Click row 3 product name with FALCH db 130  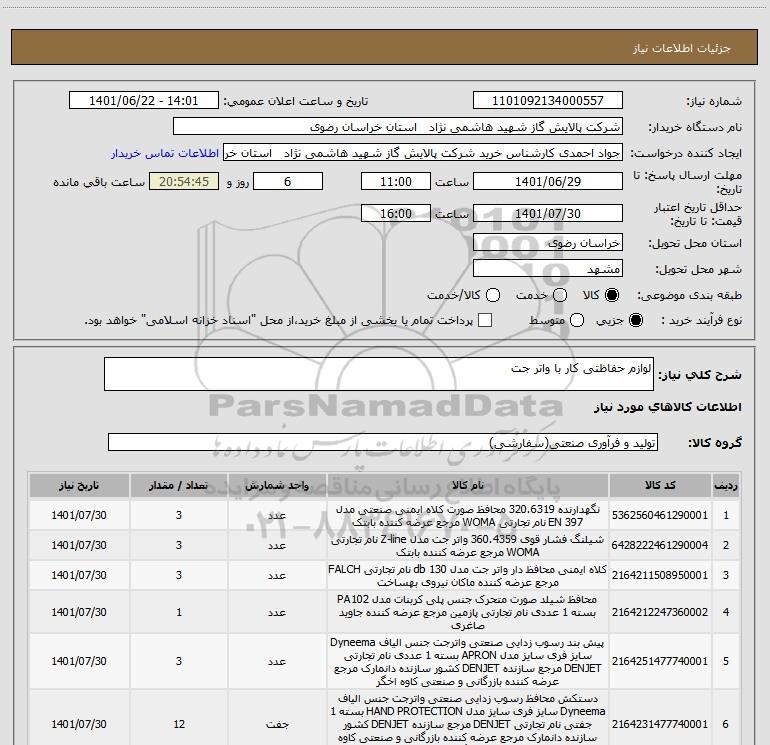468,576
